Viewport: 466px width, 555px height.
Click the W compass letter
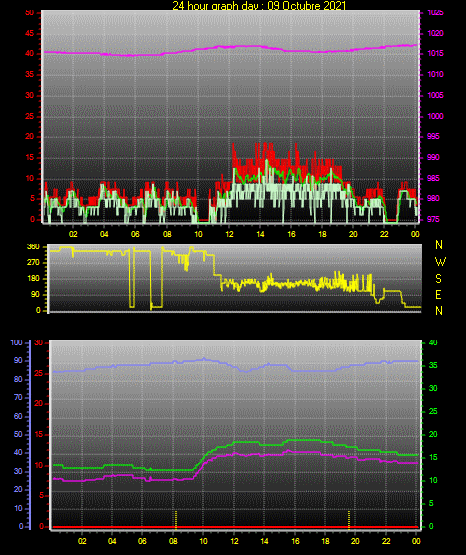(440, 262)
